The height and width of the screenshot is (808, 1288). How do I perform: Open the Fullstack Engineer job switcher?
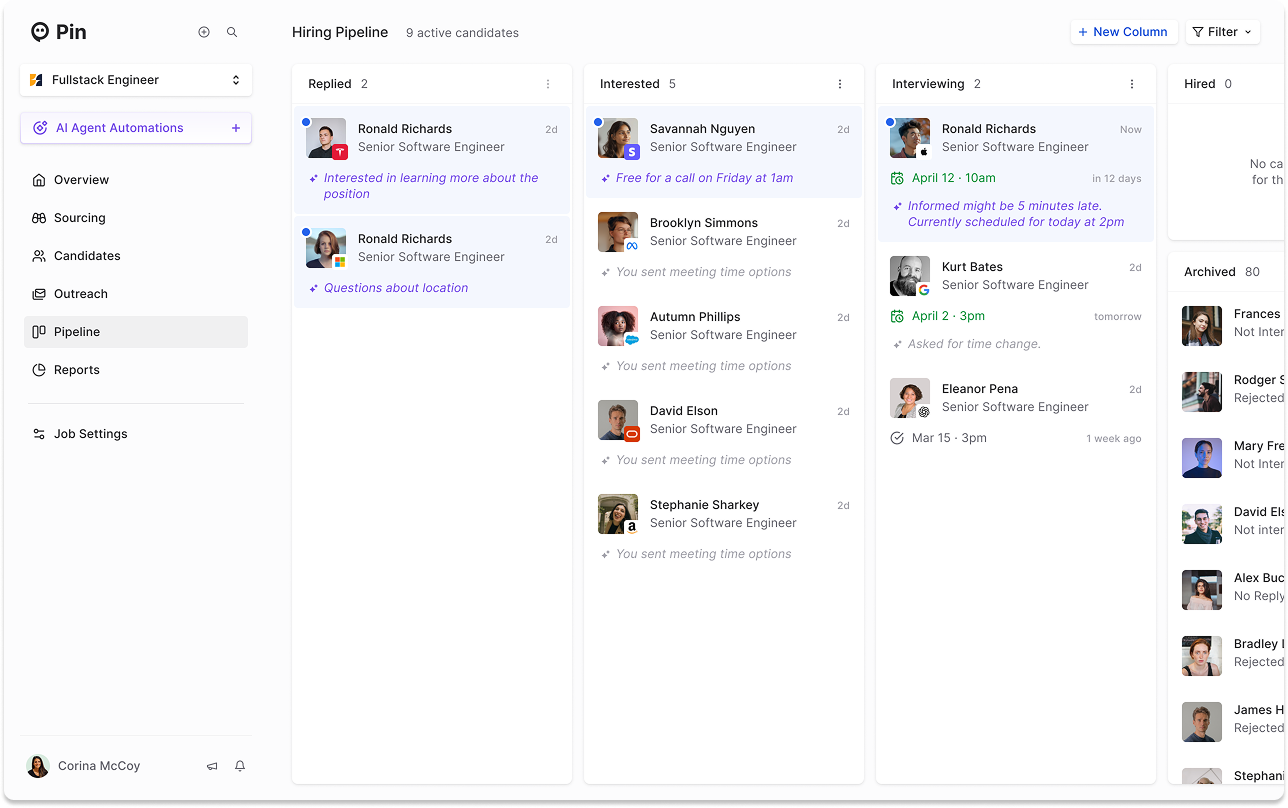[x=135, y=79]
